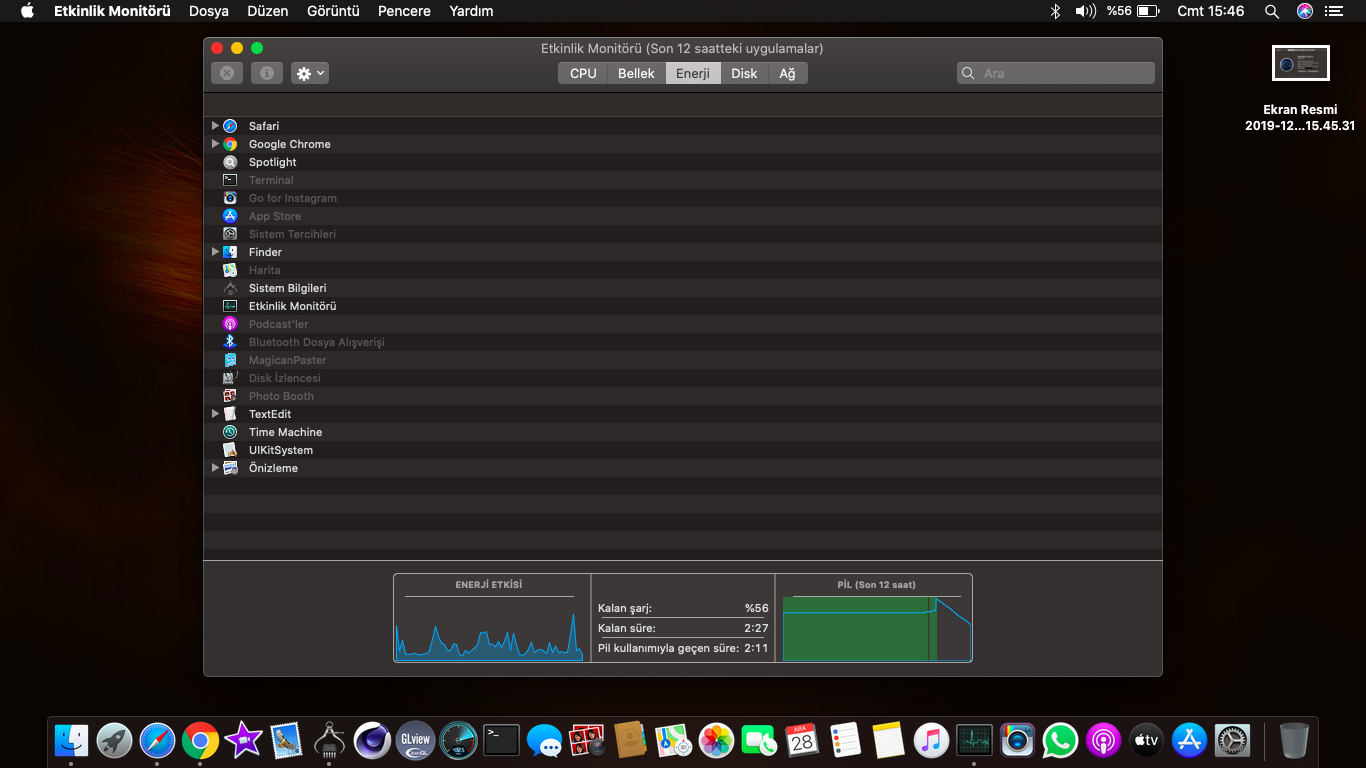This screenshot has width=1366, height=768.
Task: Switch to the CPU tab
Action: pyautogui.click(x=583, y=73)
